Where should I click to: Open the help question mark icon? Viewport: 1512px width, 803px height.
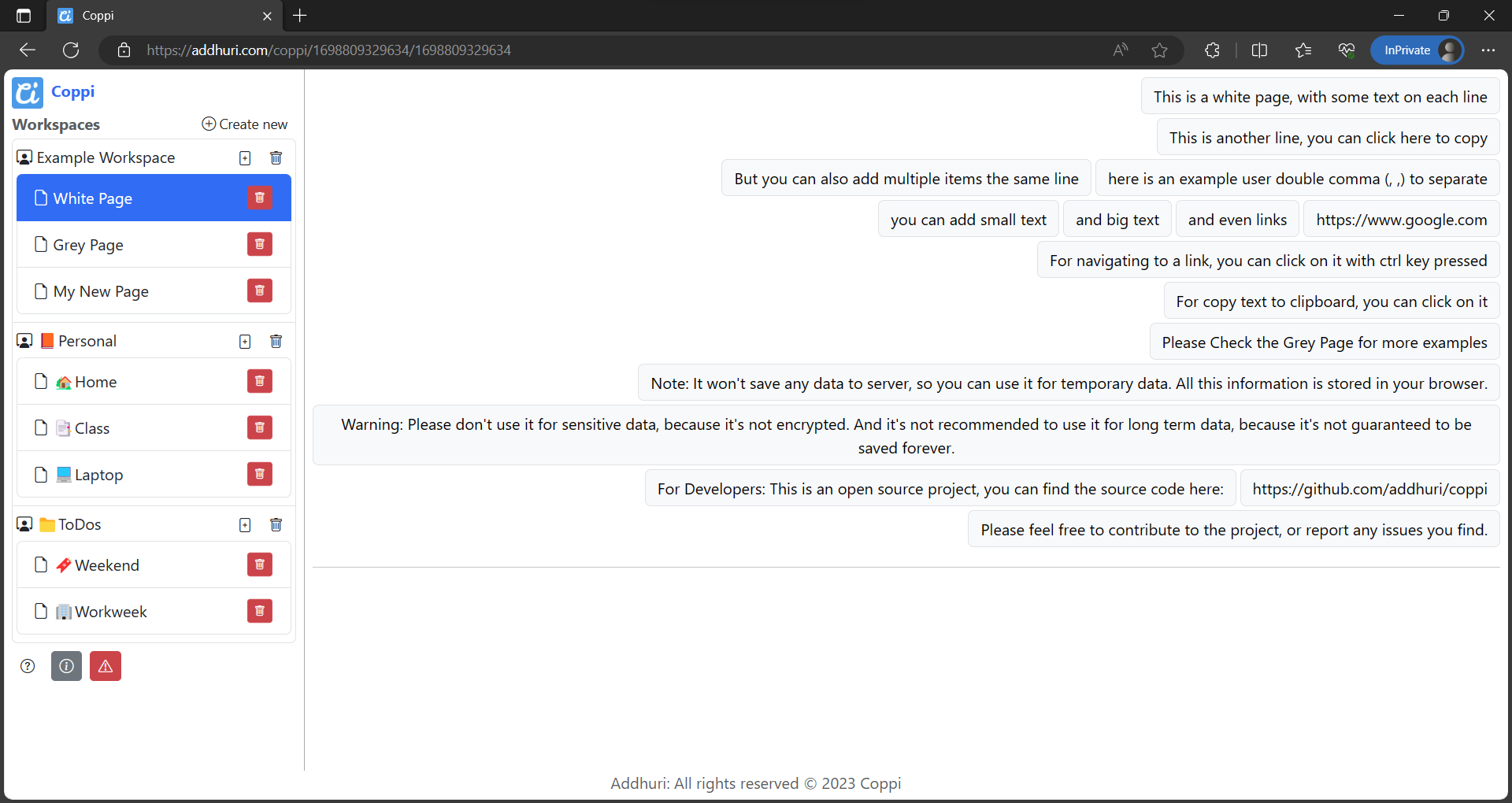point(28,666)
